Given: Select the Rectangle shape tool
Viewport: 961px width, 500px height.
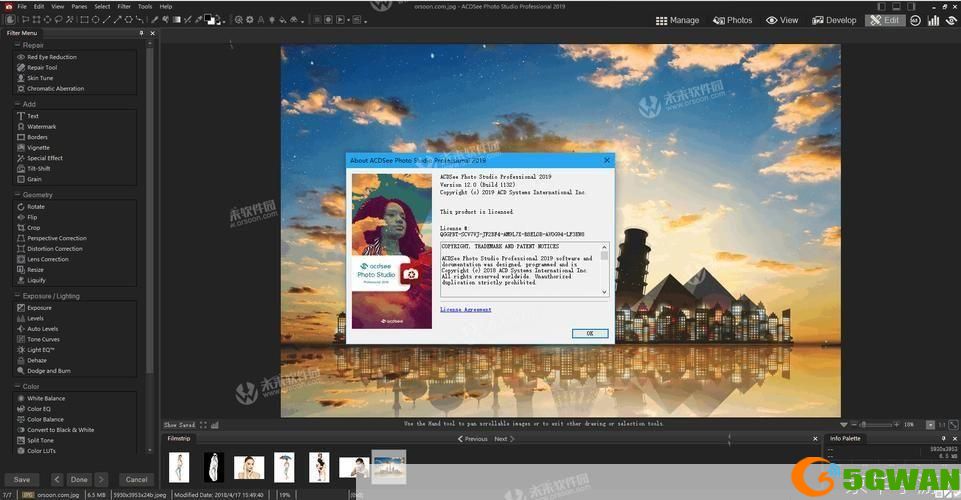Looking at the screenshot, I should pos(84,20).
